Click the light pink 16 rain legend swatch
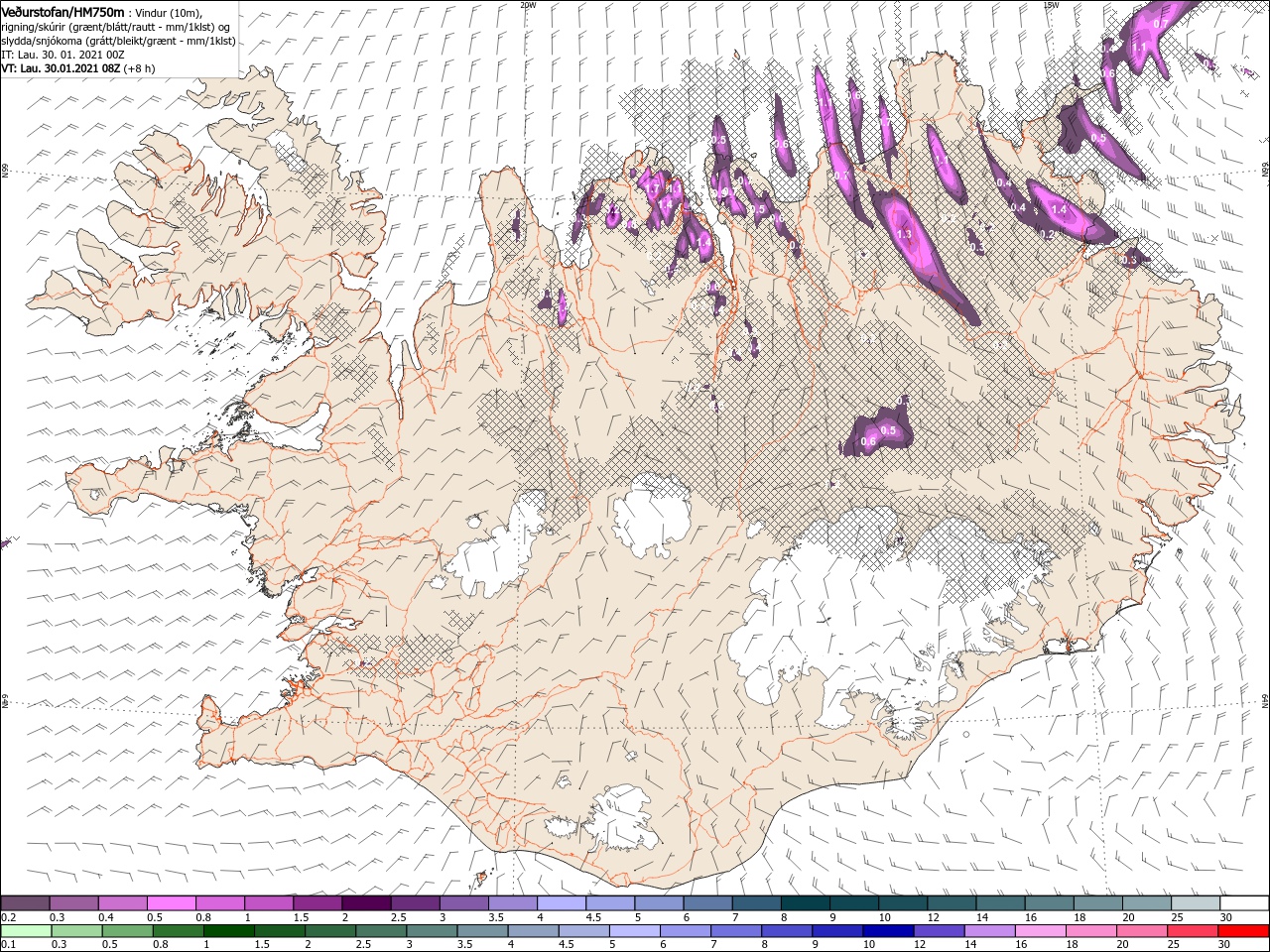The image size is (1270, 952). (x=1041, y=931)
